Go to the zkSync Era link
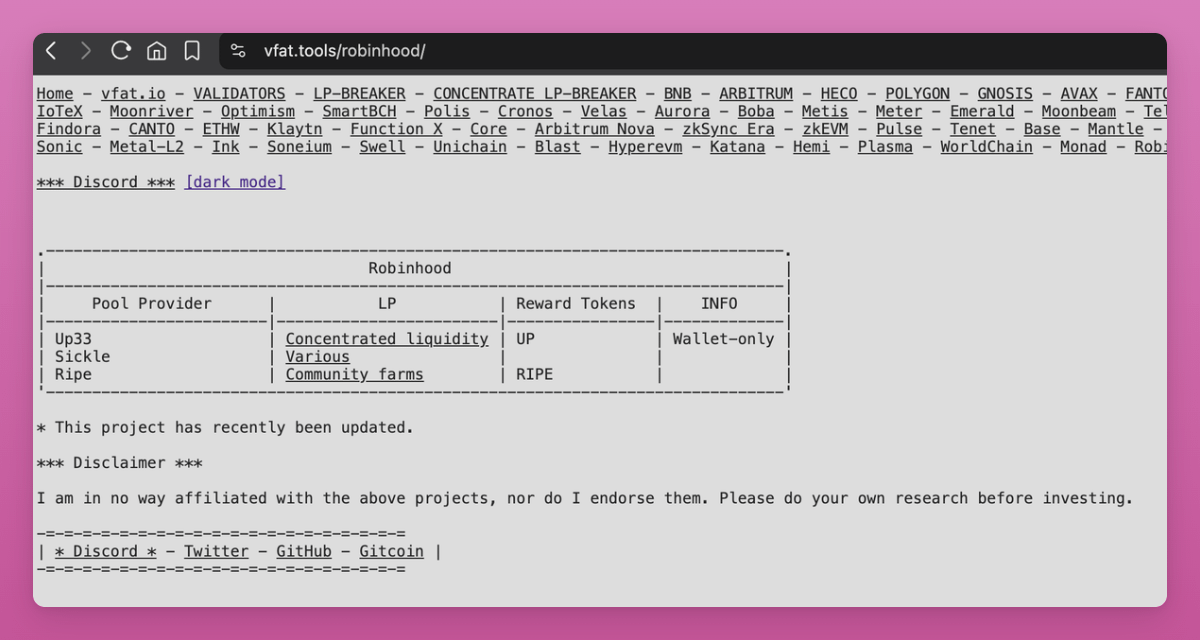This screenshot has height=640, width=1200. point(728,130)
